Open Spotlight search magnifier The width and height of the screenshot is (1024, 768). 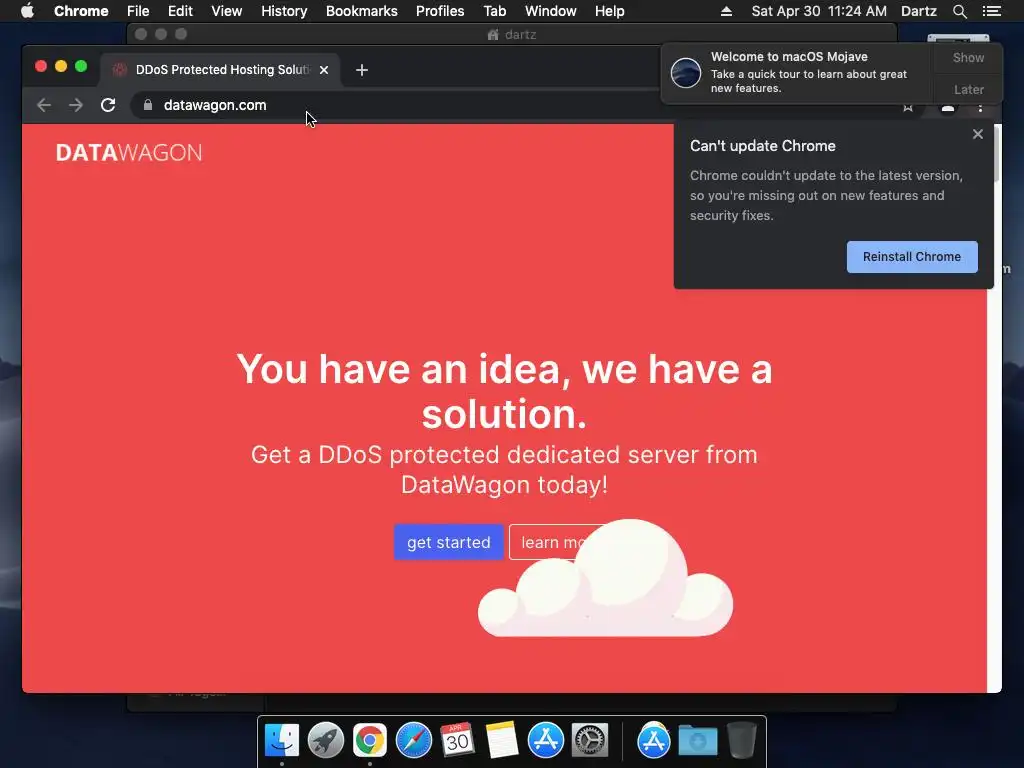tap(959, 11)
